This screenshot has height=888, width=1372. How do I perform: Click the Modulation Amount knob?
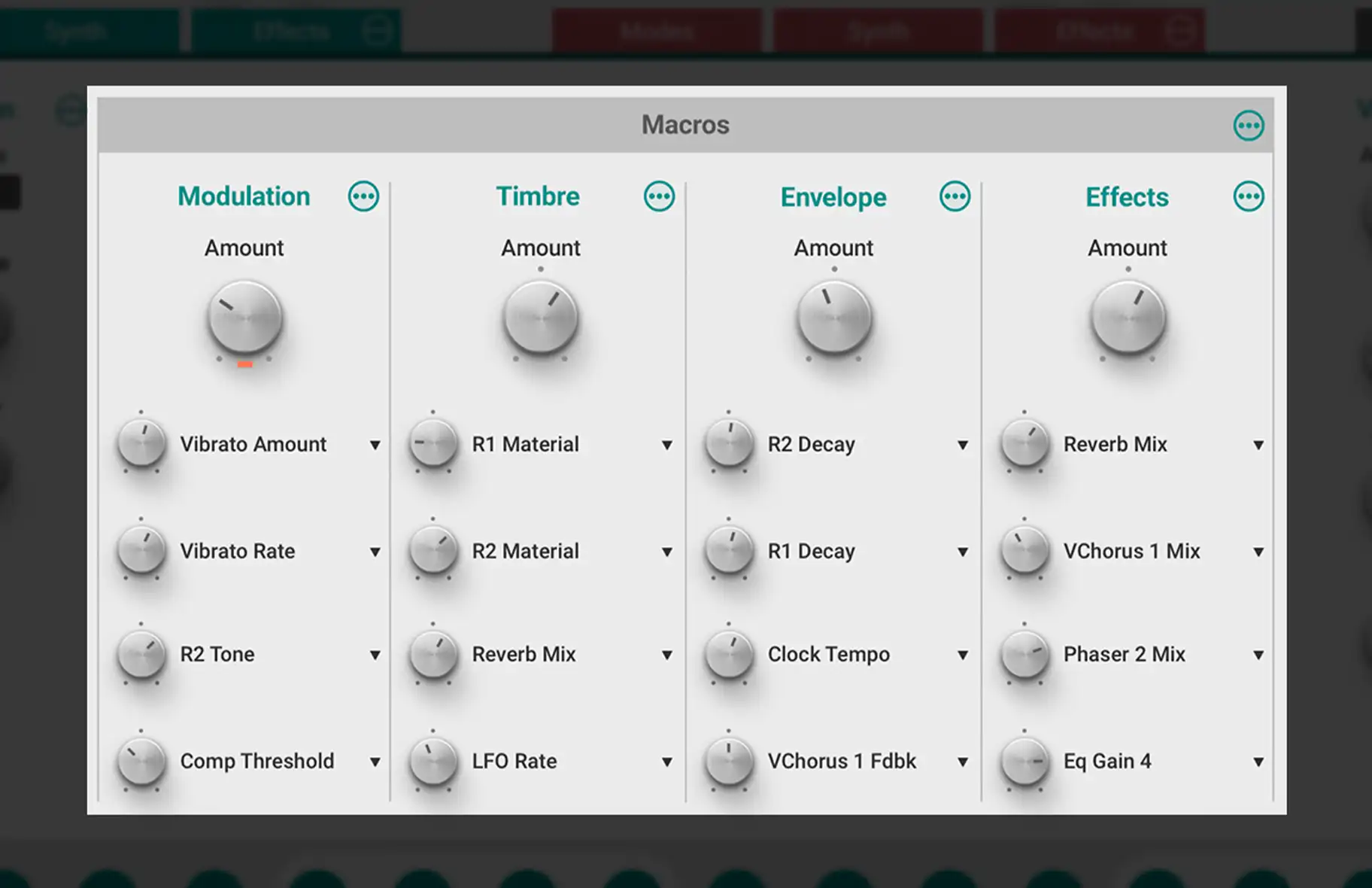click(x=244, y=318)
